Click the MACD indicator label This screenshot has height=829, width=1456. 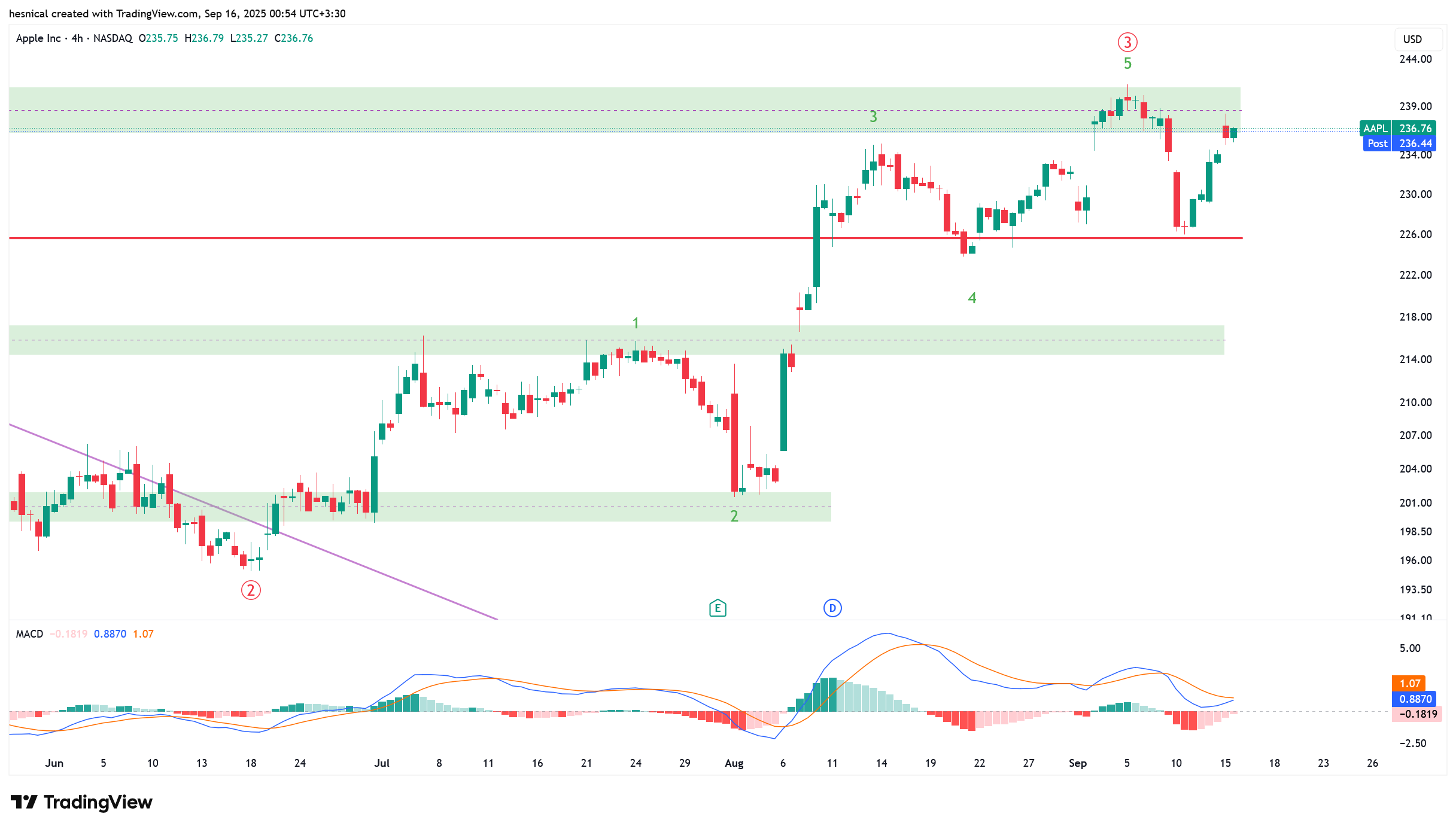(x=29, y=634)
